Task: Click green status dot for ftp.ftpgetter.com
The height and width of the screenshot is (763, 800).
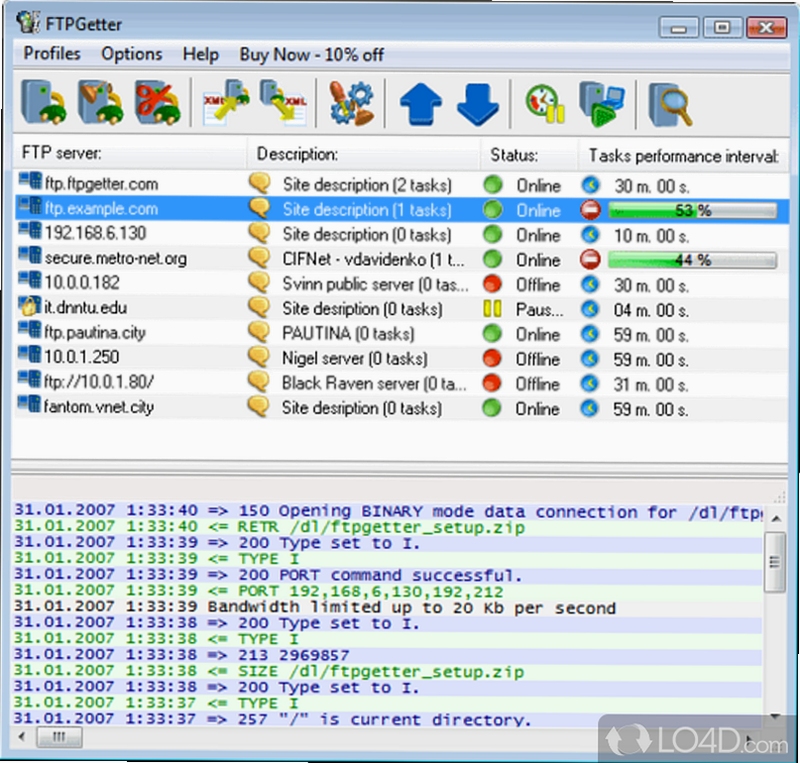Action: (x=493, y=185)
